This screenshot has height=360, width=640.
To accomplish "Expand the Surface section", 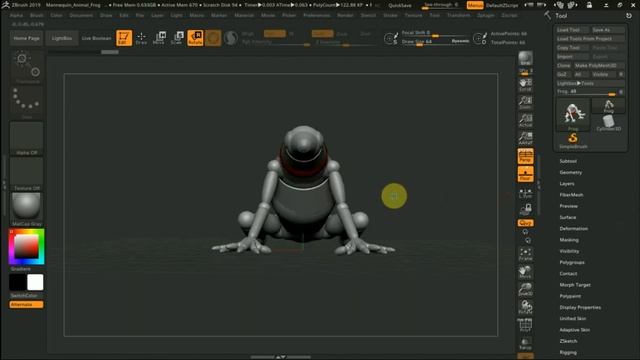I will pos(568,217).
